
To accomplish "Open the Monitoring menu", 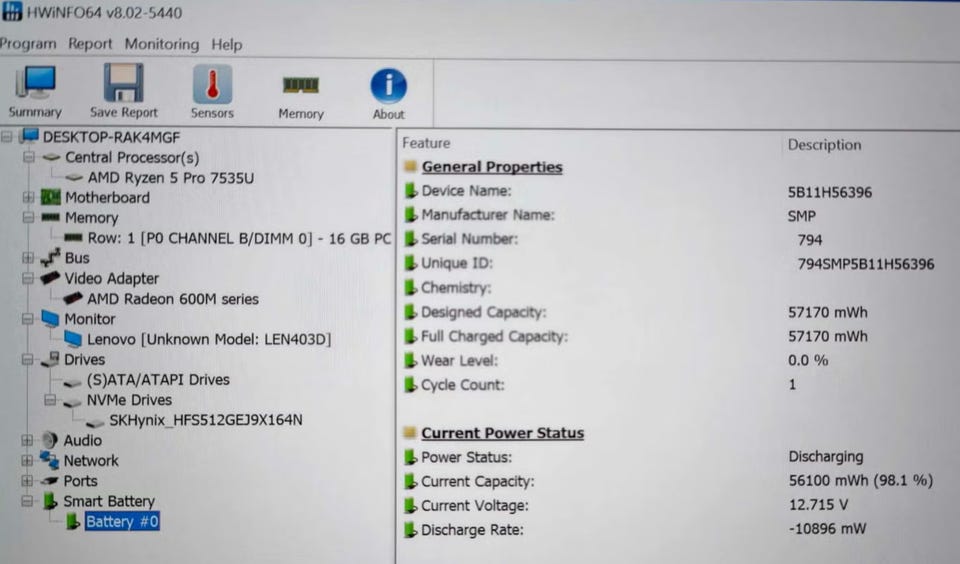I will pos(162,45).
